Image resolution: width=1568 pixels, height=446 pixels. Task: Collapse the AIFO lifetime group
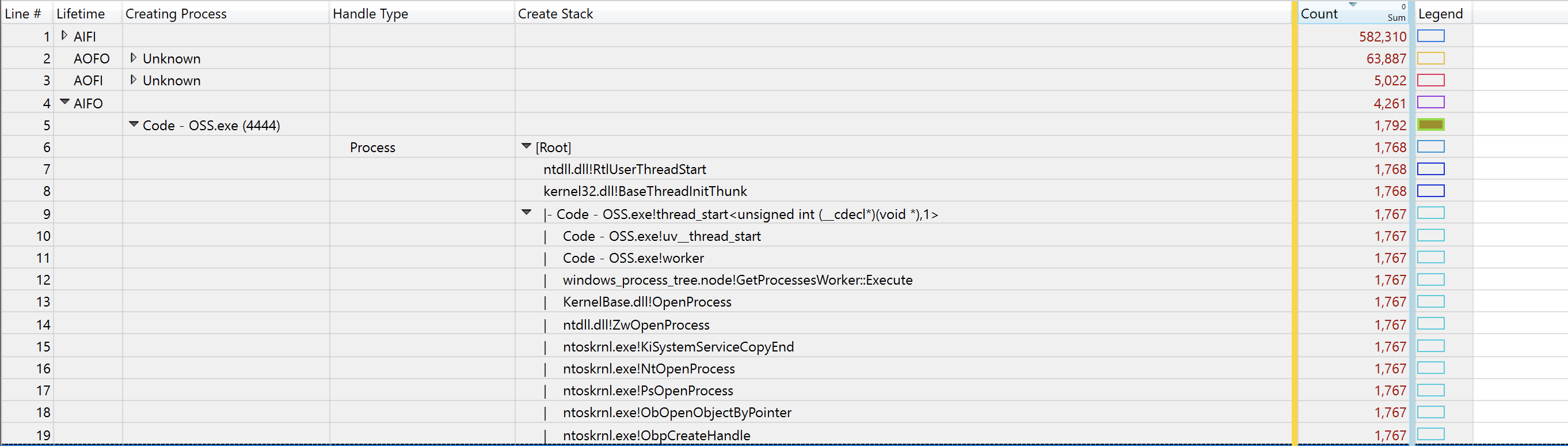[64, 103]
